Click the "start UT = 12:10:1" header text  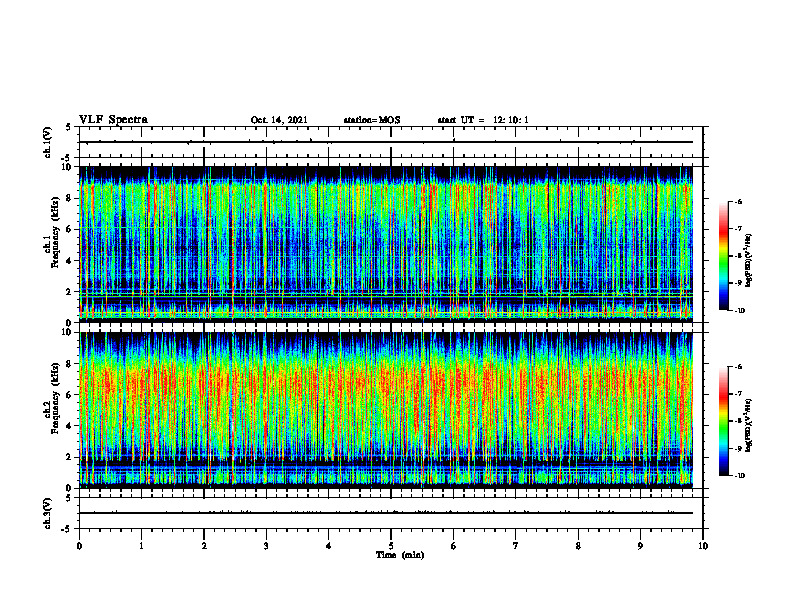pos(483,120)
